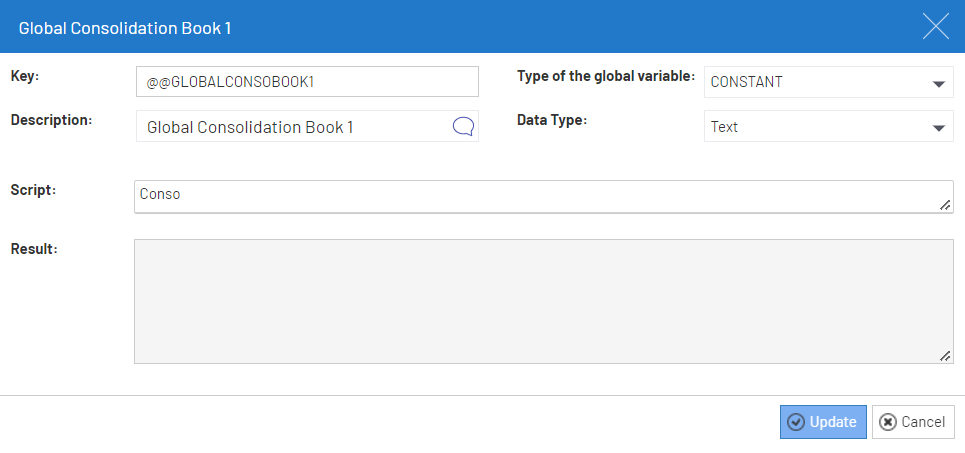Click the Script box resize handle

pos(945,205)
